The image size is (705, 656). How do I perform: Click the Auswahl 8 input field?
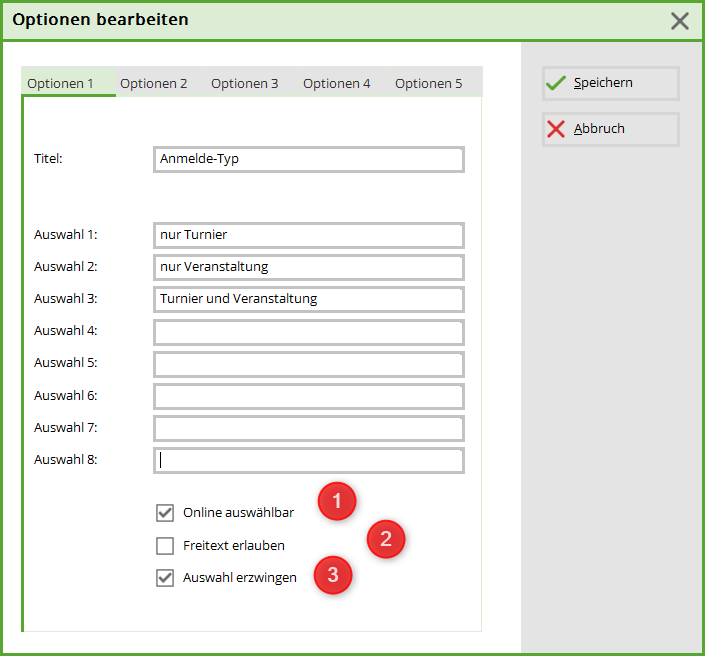[x=309, y=460]
